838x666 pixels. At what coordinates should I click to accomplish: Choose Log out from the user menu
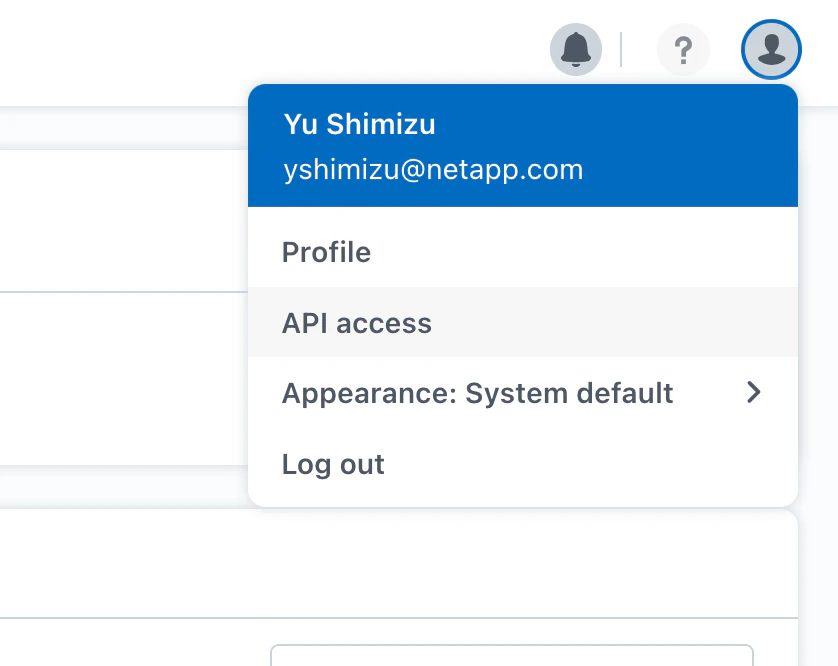[523, 464]
